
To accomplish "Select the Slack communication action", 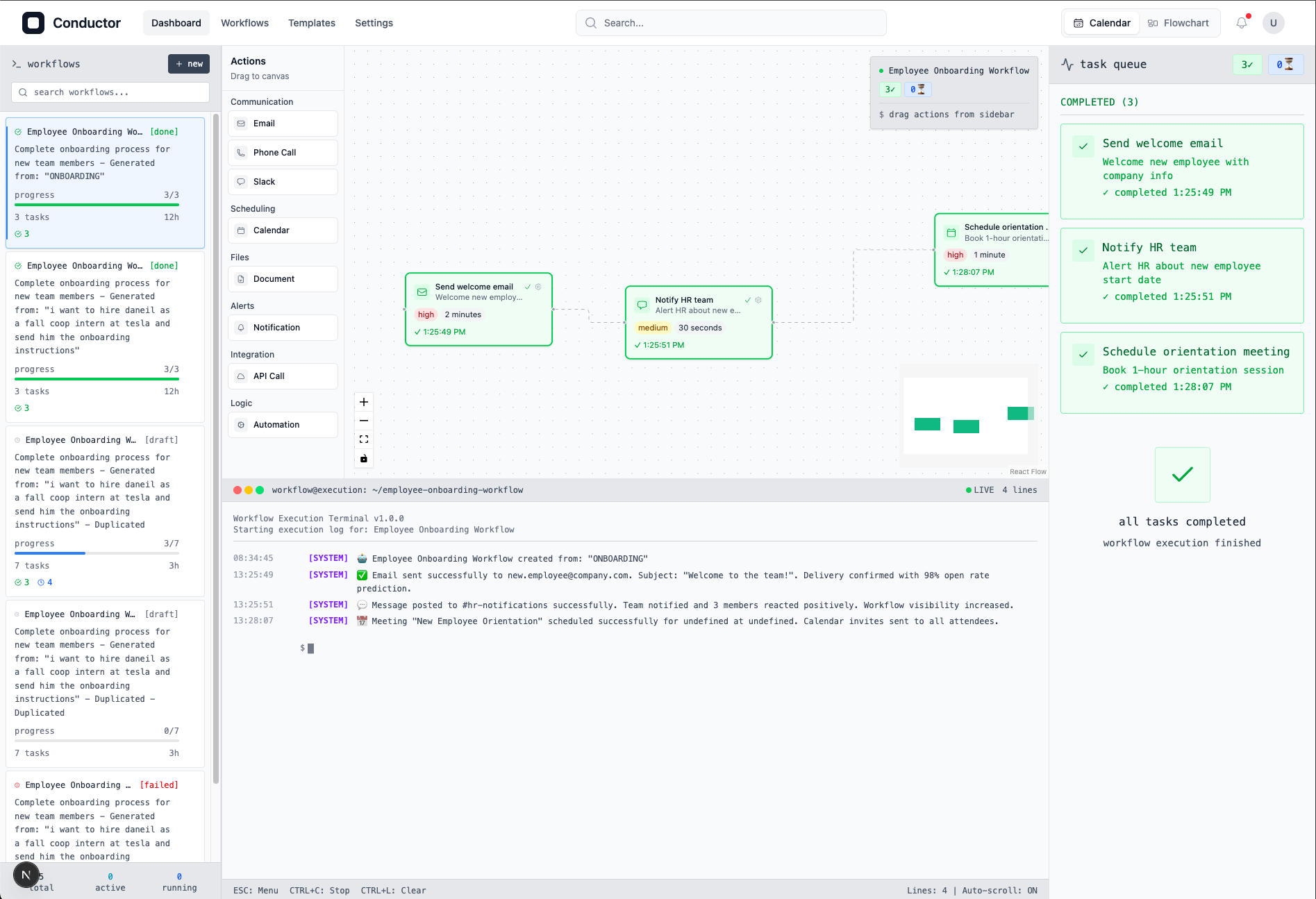I will pos(282,181).
